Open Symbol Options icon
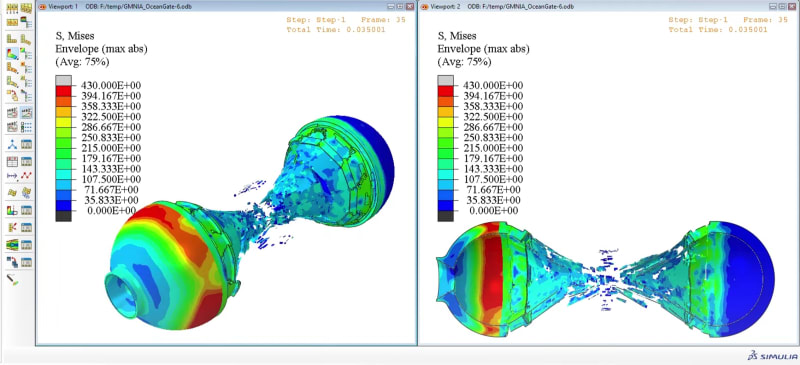 click(x=27, y=67)
